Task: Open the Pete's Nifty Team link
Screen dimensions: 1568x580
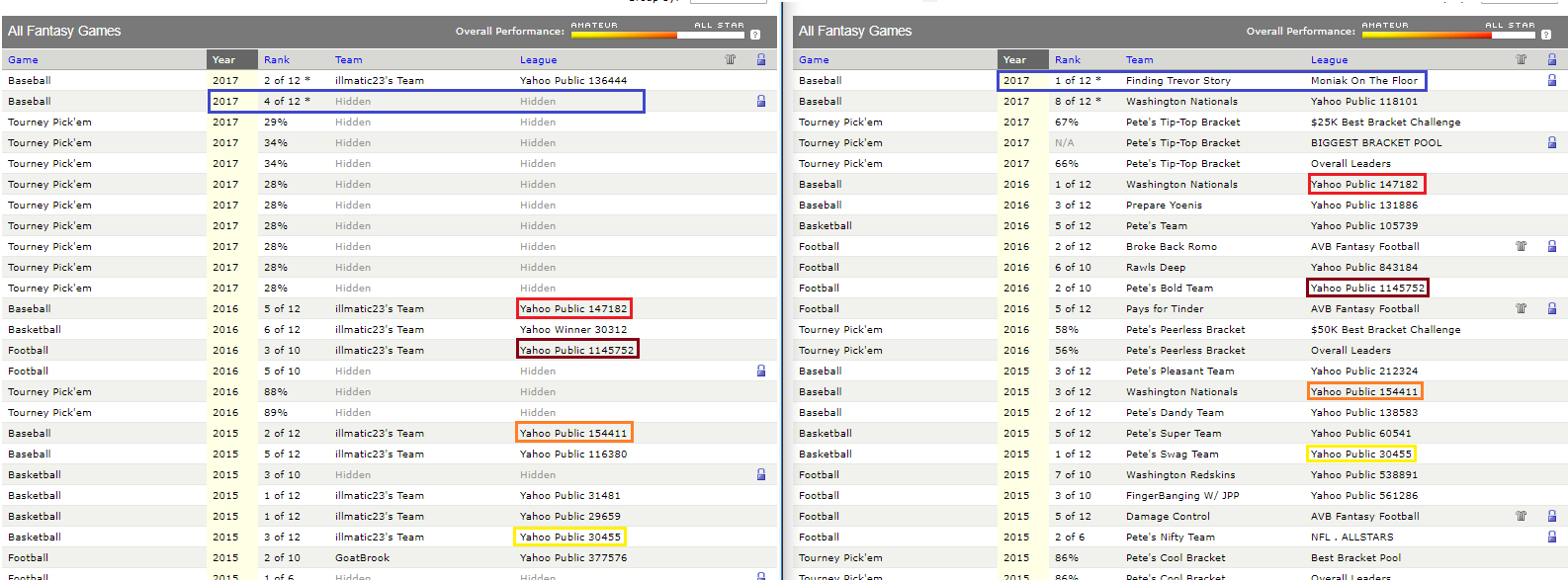Action: [x=1171, y=538]
